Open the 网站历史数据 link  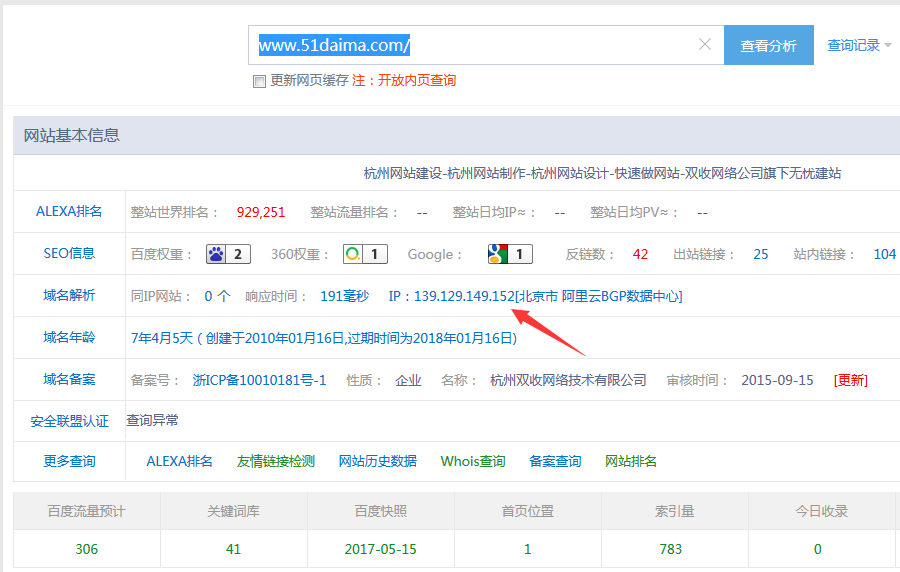coord(377,461)
